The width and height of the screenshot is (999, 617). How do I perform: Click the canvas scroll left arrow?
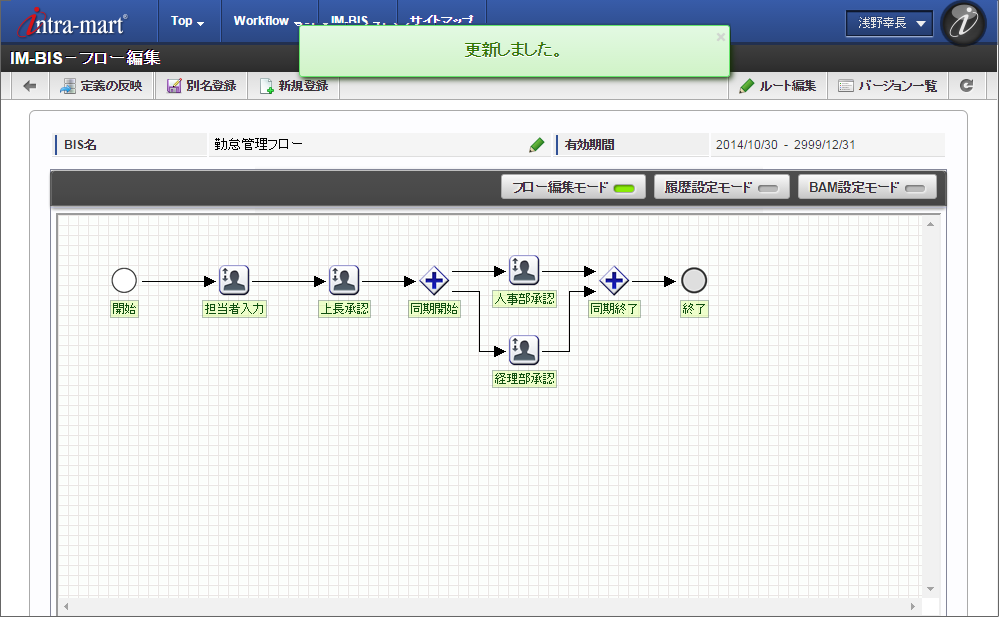click(x=66, y=606)
